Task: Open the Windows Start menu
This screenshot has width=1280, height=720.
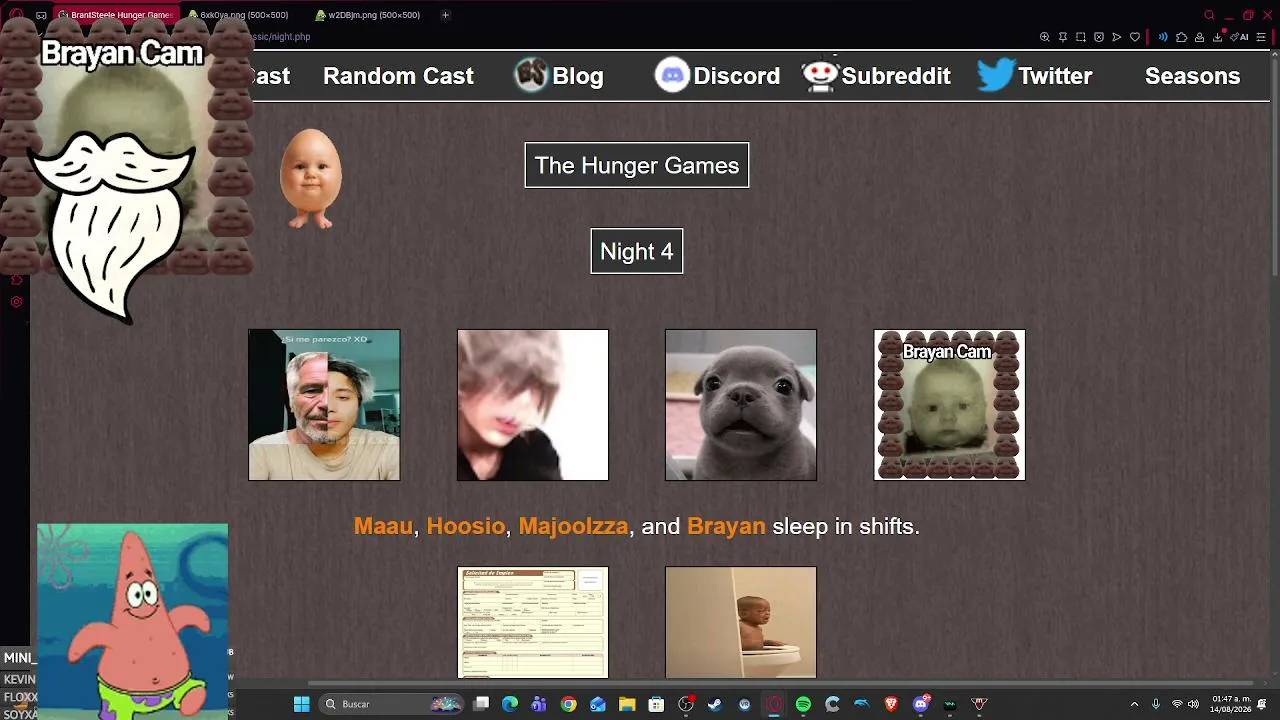Action: point(301,704)
